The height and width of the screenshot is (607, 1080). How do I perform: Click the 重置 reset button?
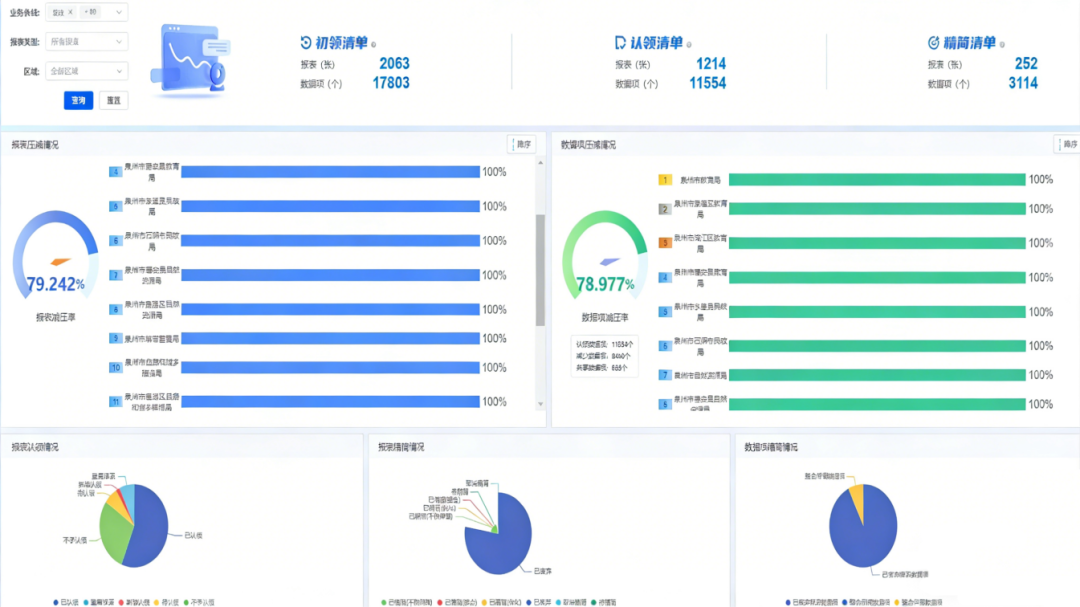pos(114,100)
